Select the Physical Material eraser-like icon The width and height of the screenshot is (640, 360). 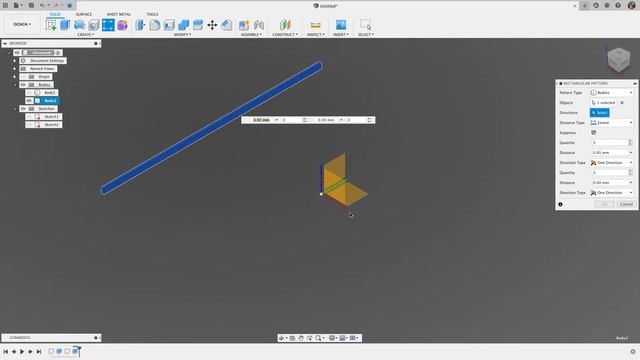pos(227,25)
